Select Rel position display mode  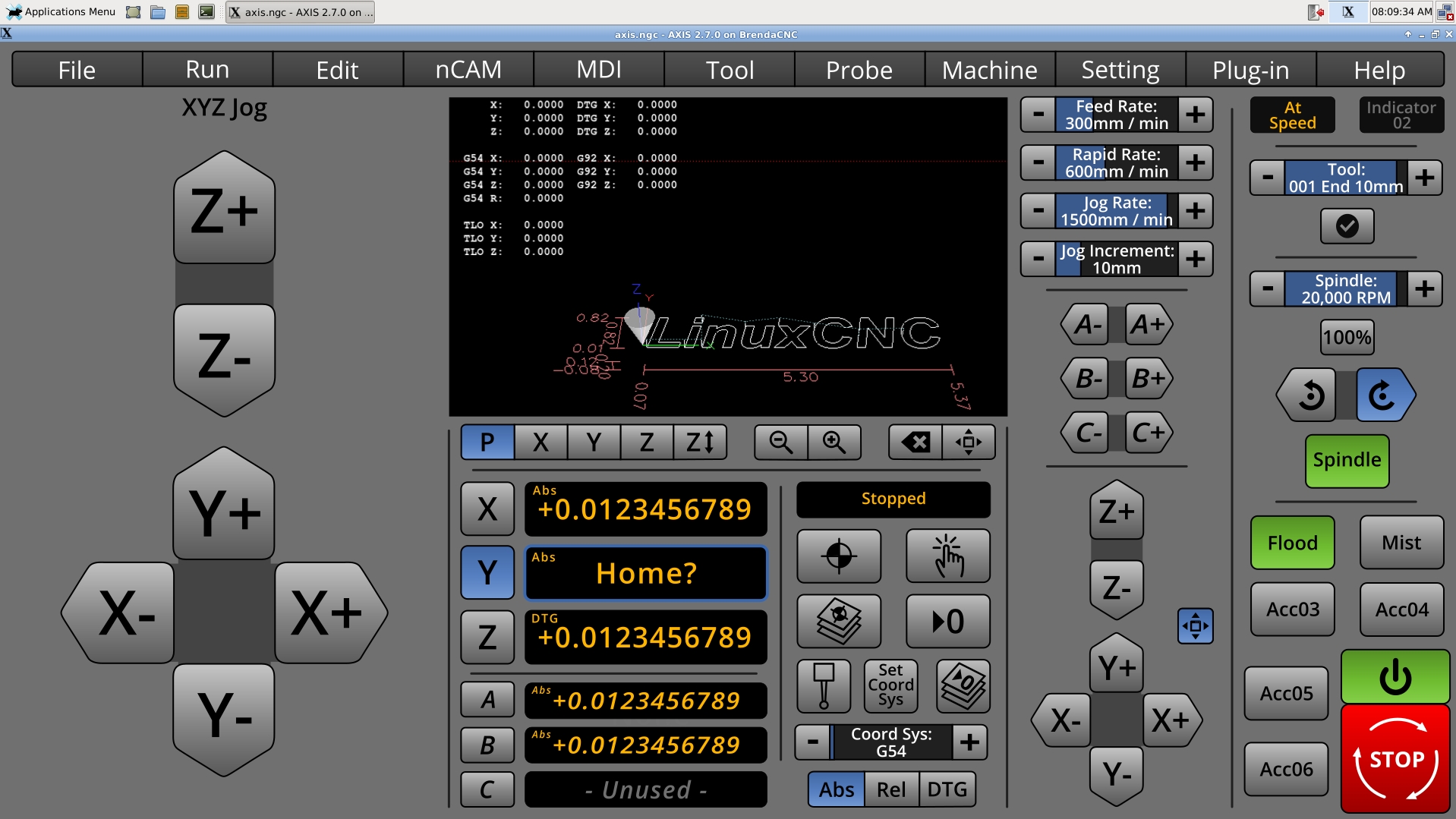point(891,789)
